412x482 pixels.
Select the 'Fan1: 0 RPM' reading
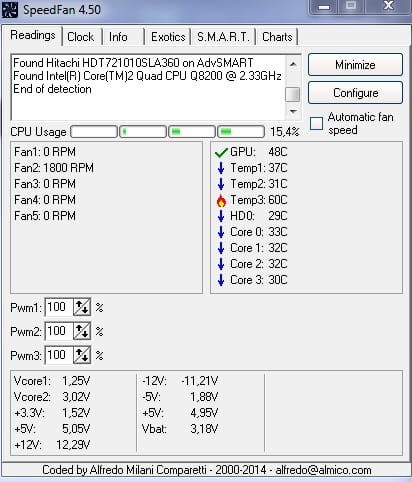coord(45,152)
